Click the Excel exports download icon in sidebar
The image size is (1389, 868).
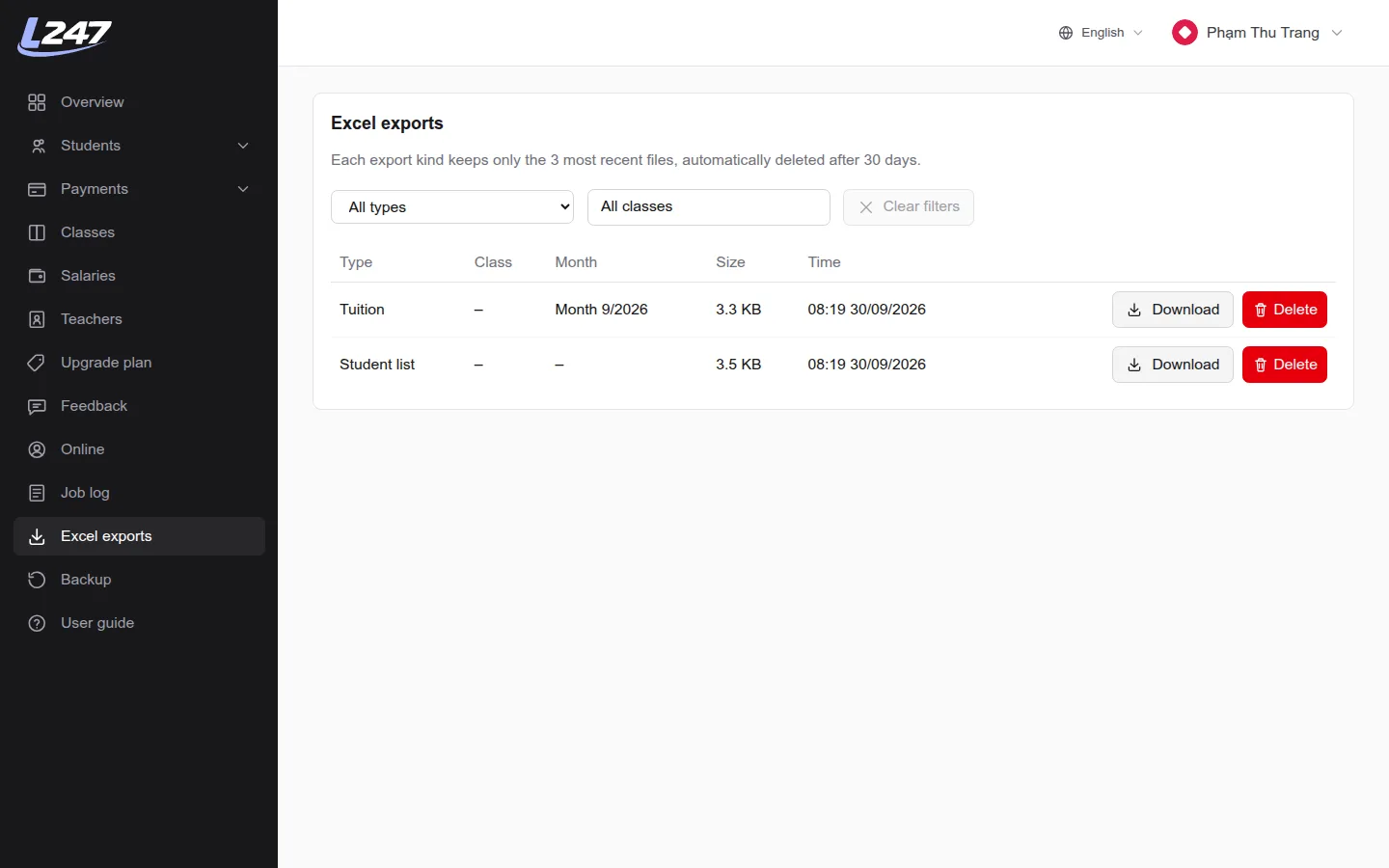(x=37, y=536)
